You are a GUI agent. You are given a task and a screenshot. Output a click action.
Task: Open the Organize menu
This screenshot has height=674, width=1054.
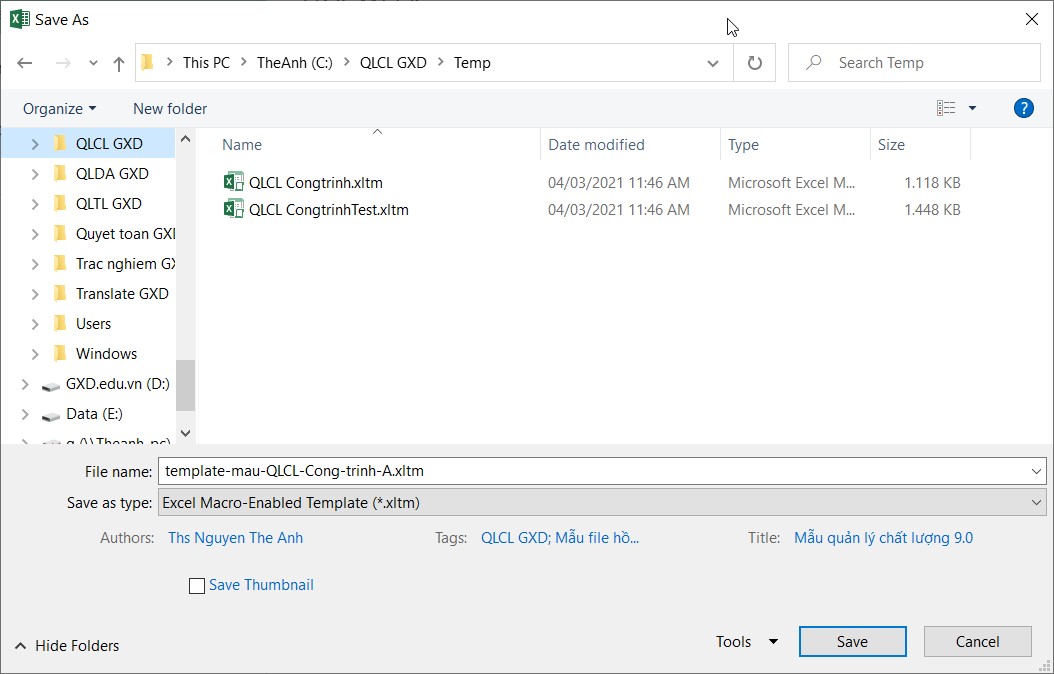point(59,108)
